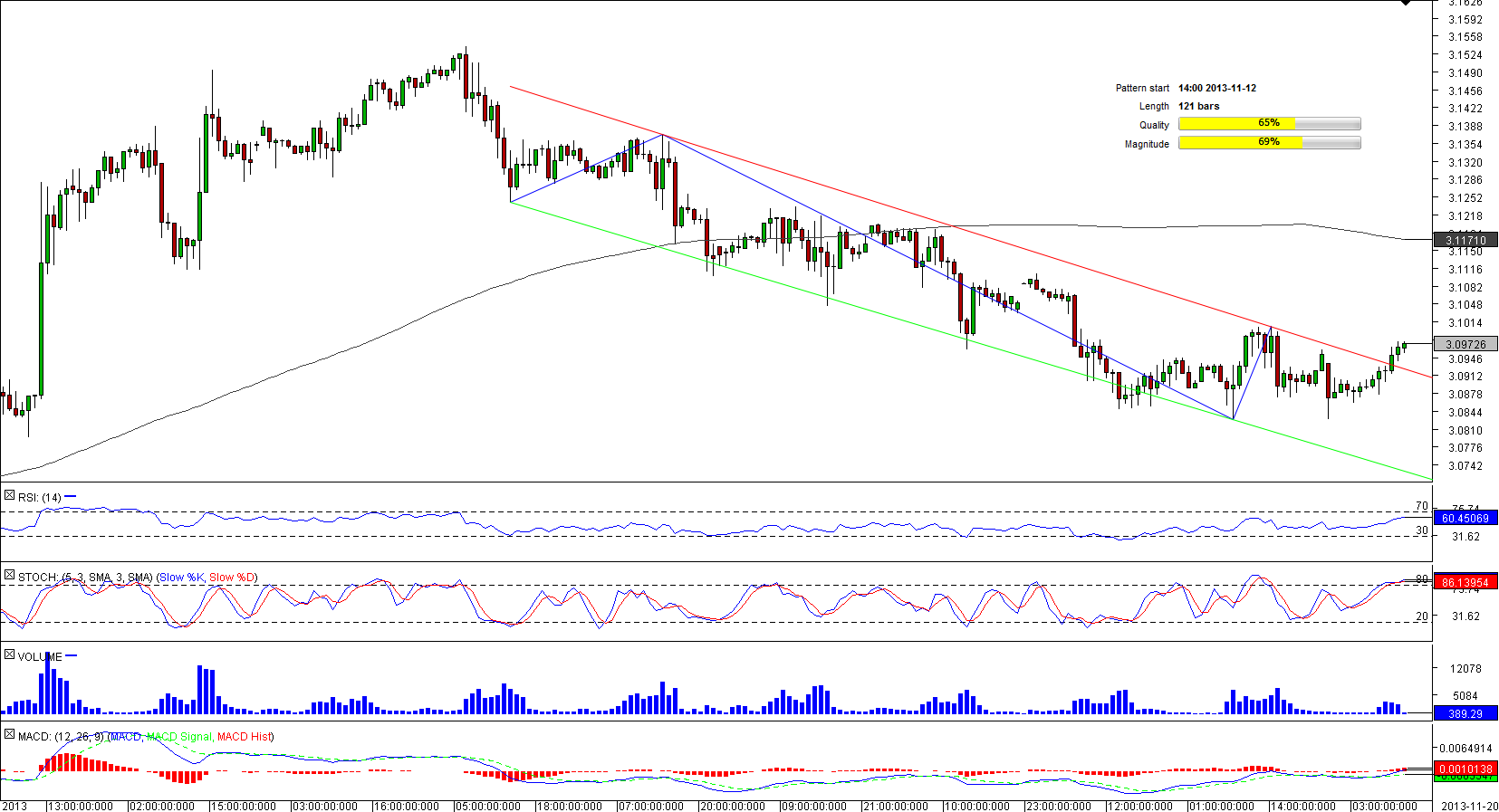This screenshot has height=812, width=1499.
Task: Click the black marker at chart top-right
Action: tap(1406, 3)
